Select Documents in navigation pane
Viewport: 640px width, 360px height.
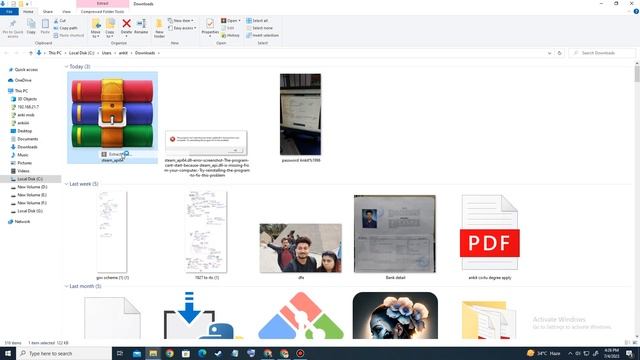pos(27,139)
